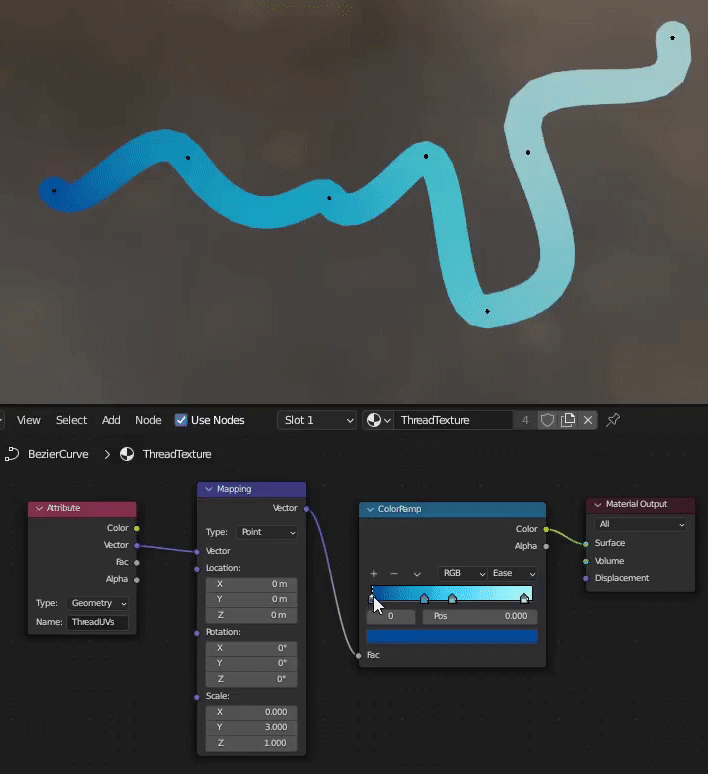708x774 pixels.
Task: Click the Scale X field 0.000
Action: tap(252, 712)
